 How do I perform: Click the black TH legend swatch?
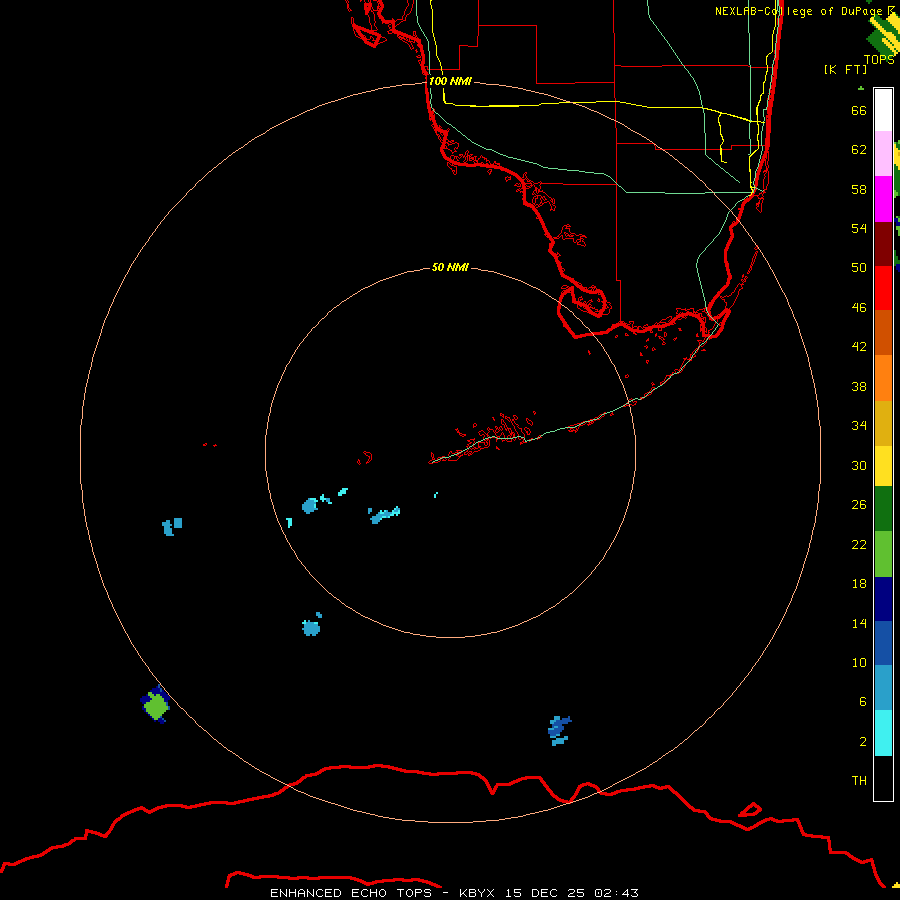pyautogui.click(x=883, y=778)
